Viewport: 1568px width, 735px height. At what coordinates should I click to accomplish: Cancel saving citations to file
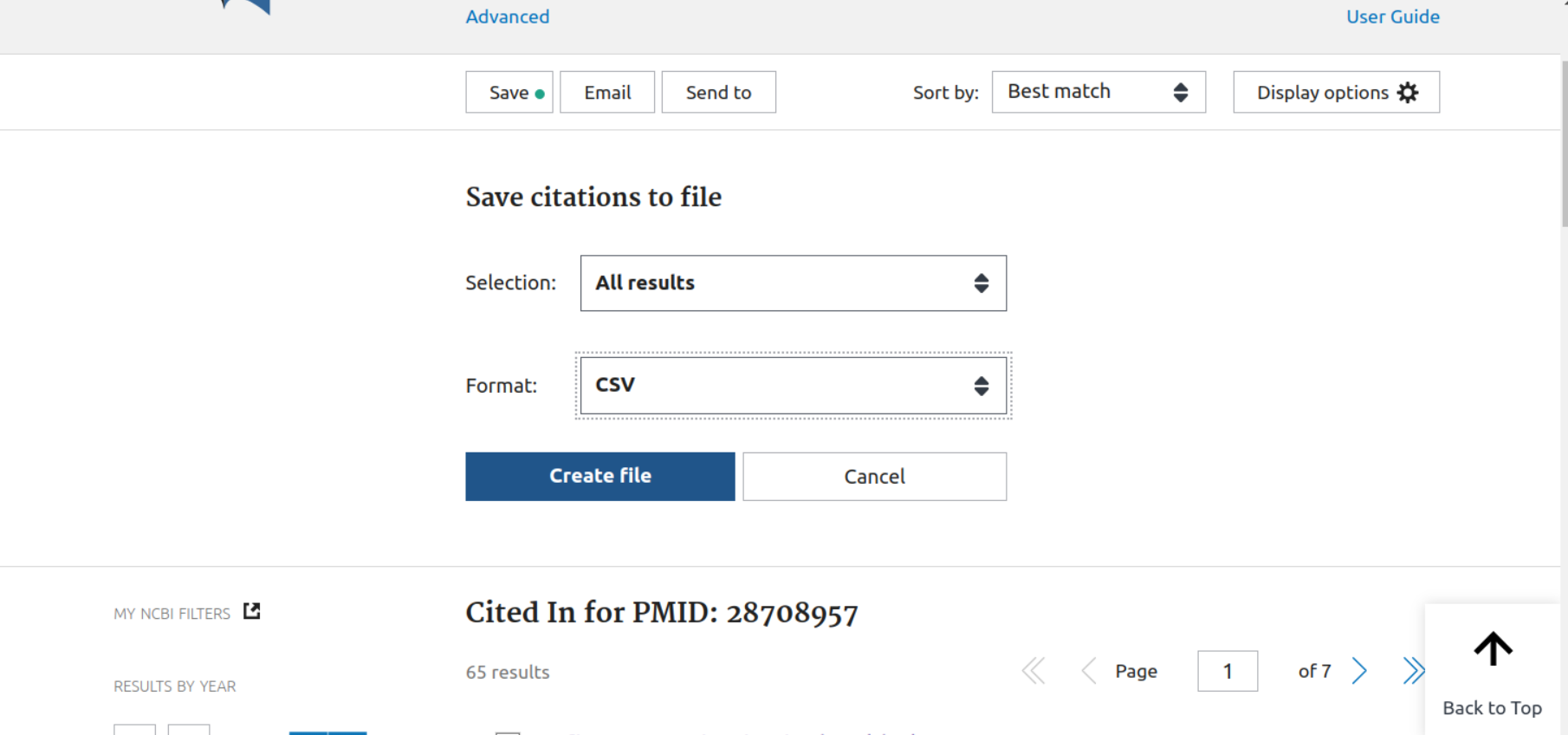pos(874,477)
